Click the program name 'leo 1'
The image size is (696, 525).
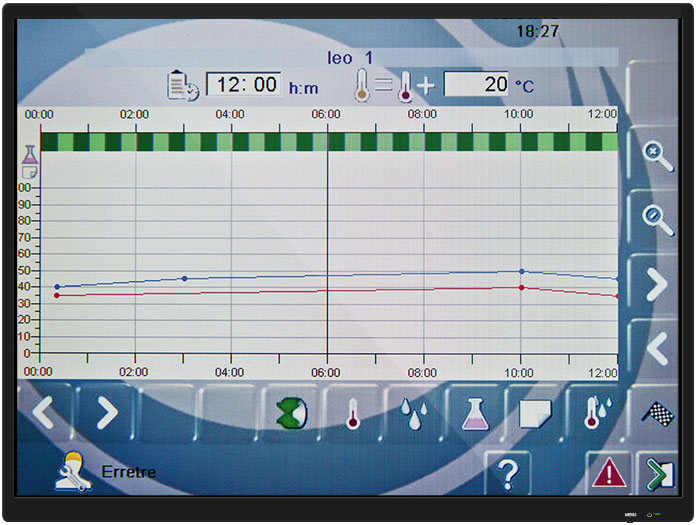point(350,58)
